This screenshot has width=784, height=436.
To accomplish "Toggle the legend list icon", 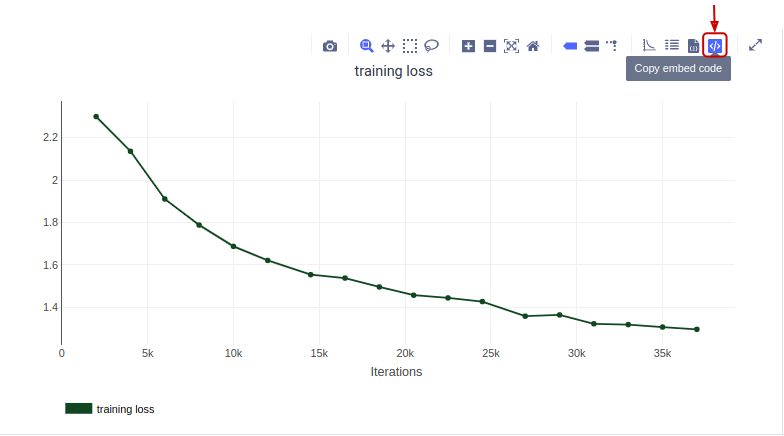I will [x=672, y=46].
